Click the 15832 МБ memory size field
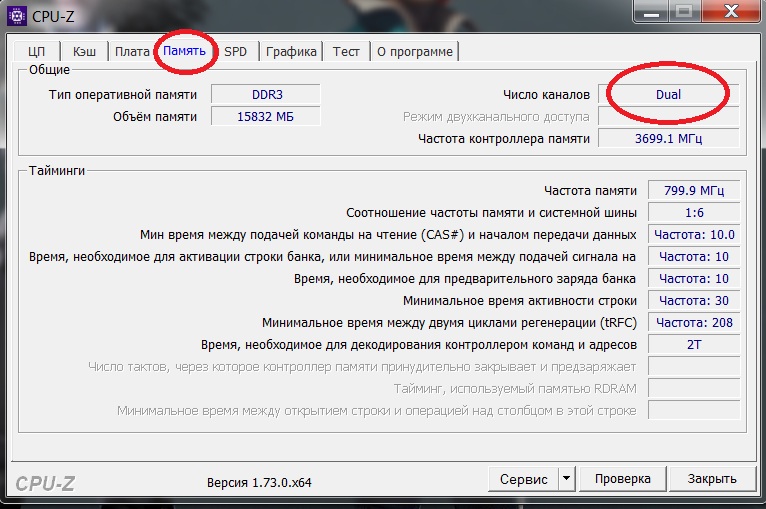Viewport: 766px width, 509px height. (x=266, y=116)
